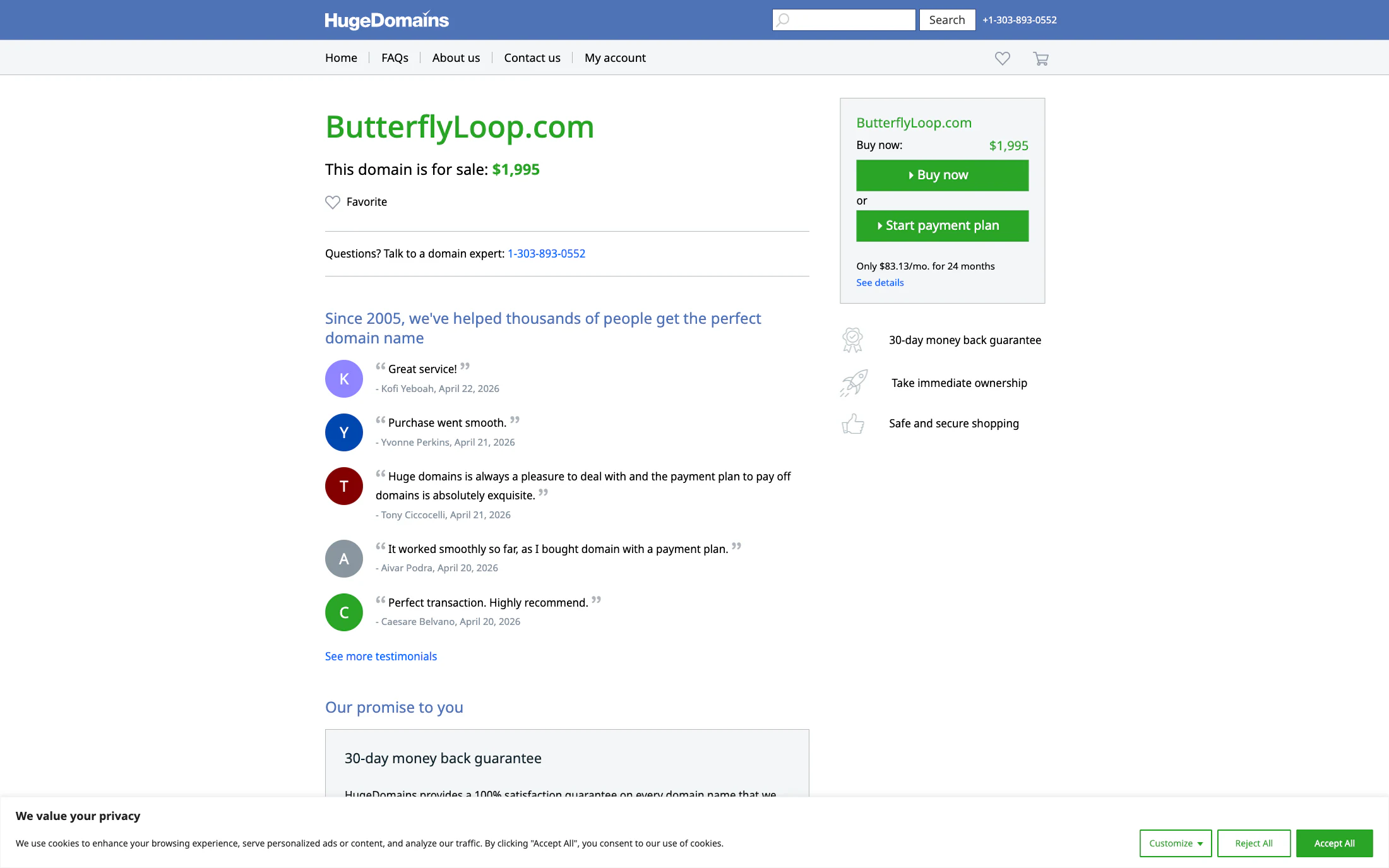Click Reject All cookies button

[x=1253, y=843]
